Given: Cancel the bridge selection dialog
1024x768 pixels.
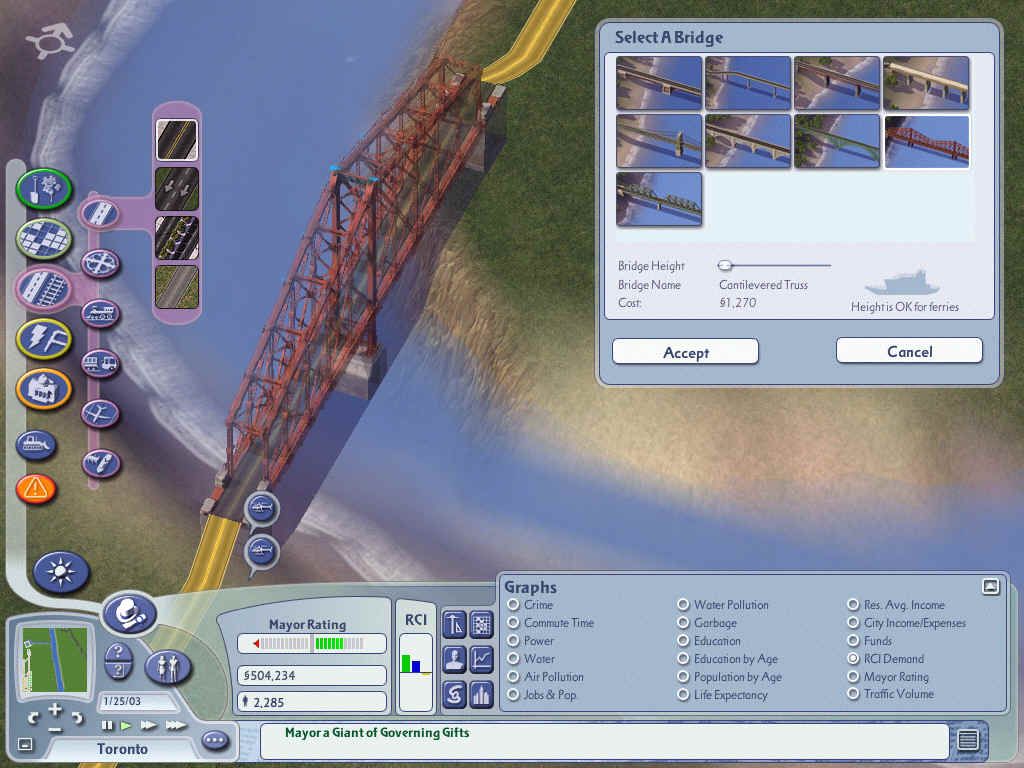Looking at the screenshot, I should click(908, 350).
